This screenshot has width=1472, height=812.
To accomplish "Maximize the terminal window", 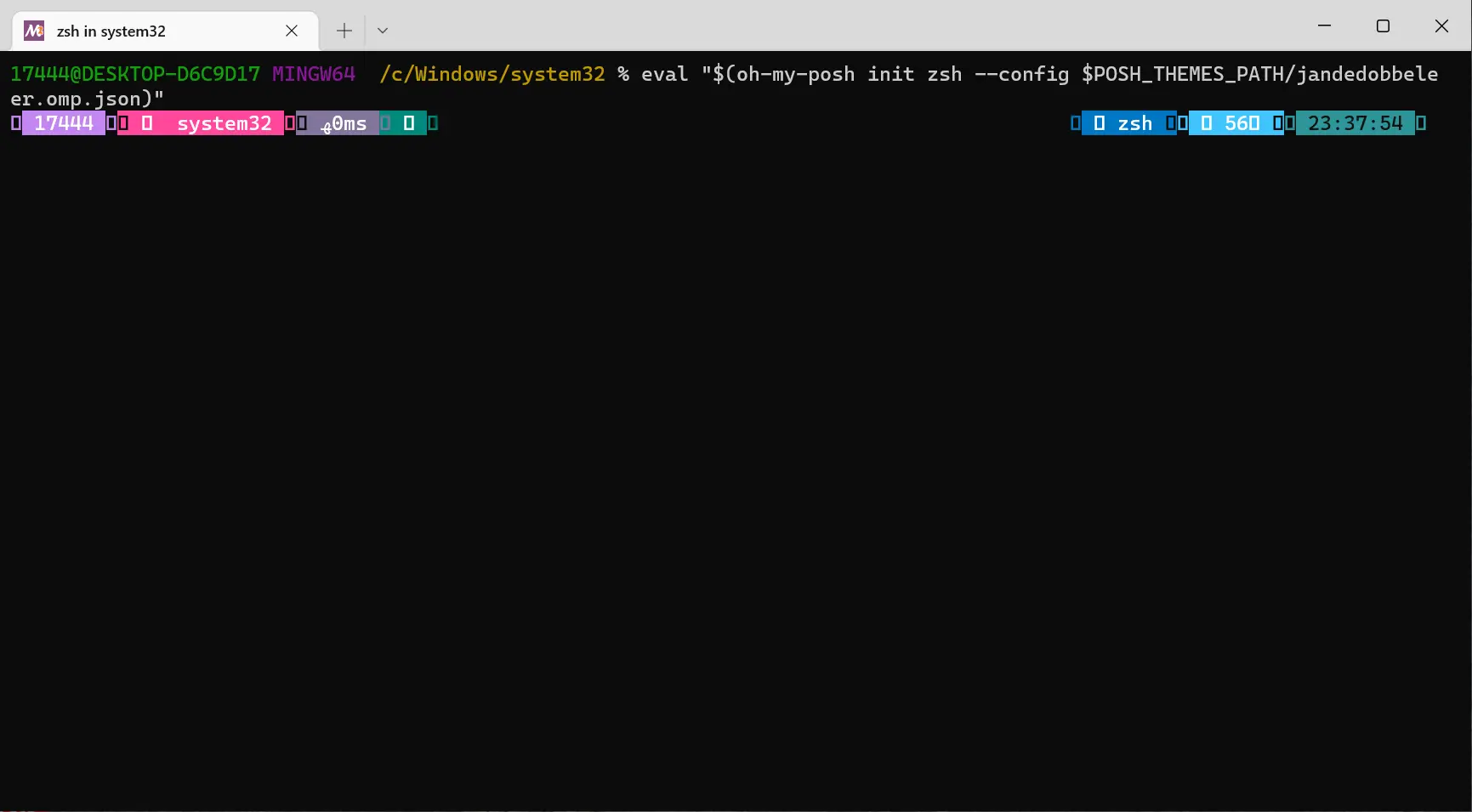I will [x=1383, y=26].
